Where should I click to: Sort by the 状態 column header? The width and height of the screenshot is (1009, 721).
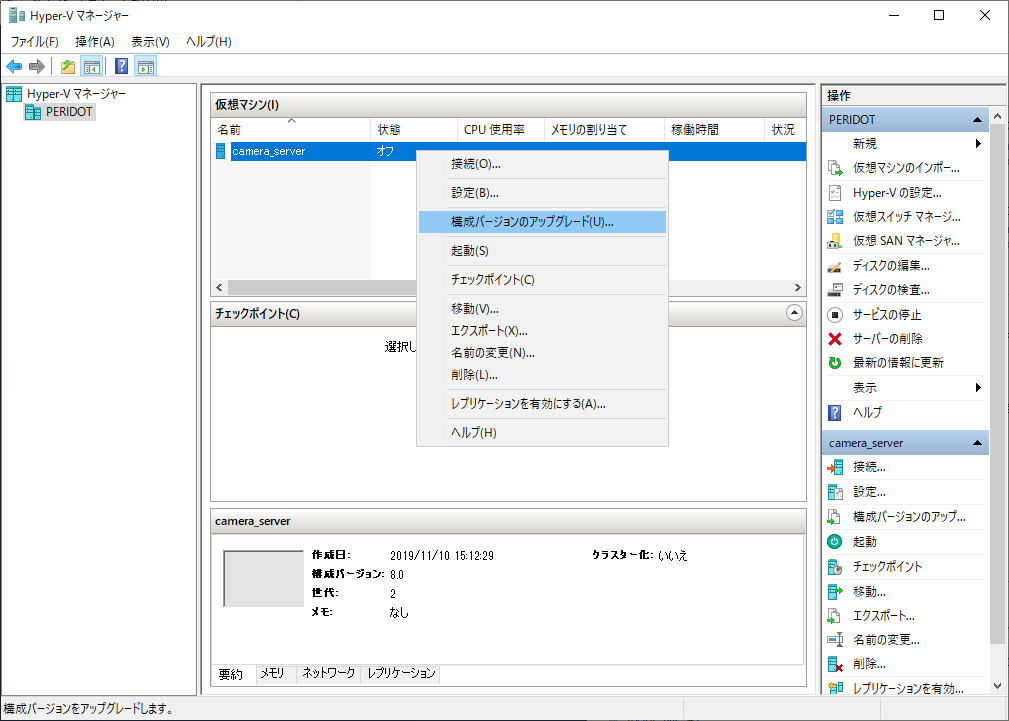click(414, 130)
